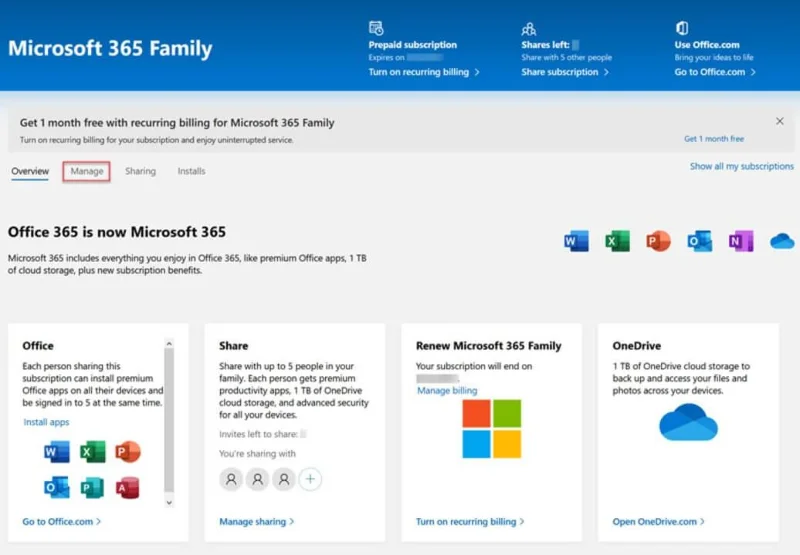This screenshot has width=800, height=555.
Task: Click the large OneDrive cloud in OneDrive card
Action: (x=688, y=422)
